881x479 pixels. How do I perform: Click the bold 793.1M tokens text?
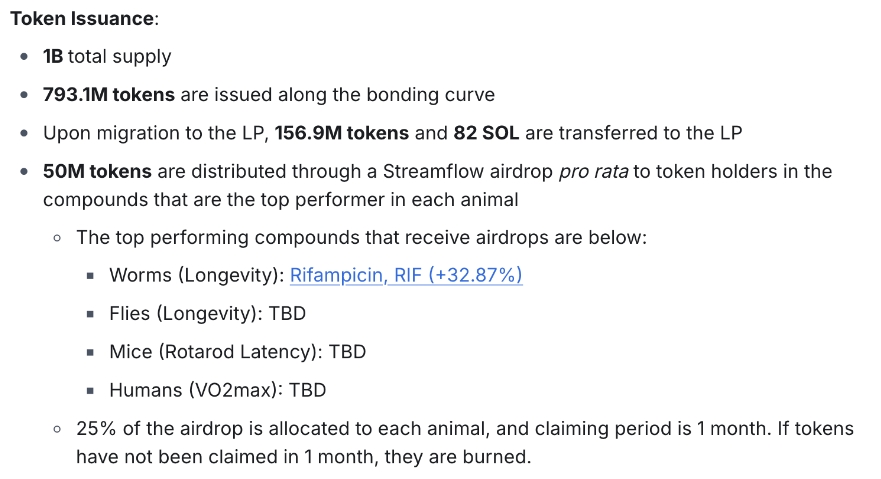[108, 94]
